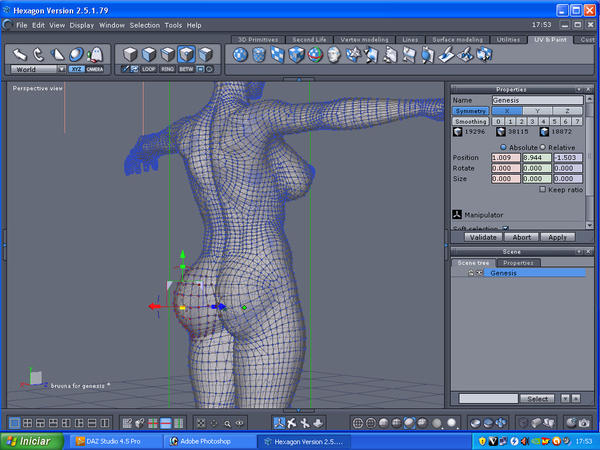Select the Relative radio button

(543, 146)
